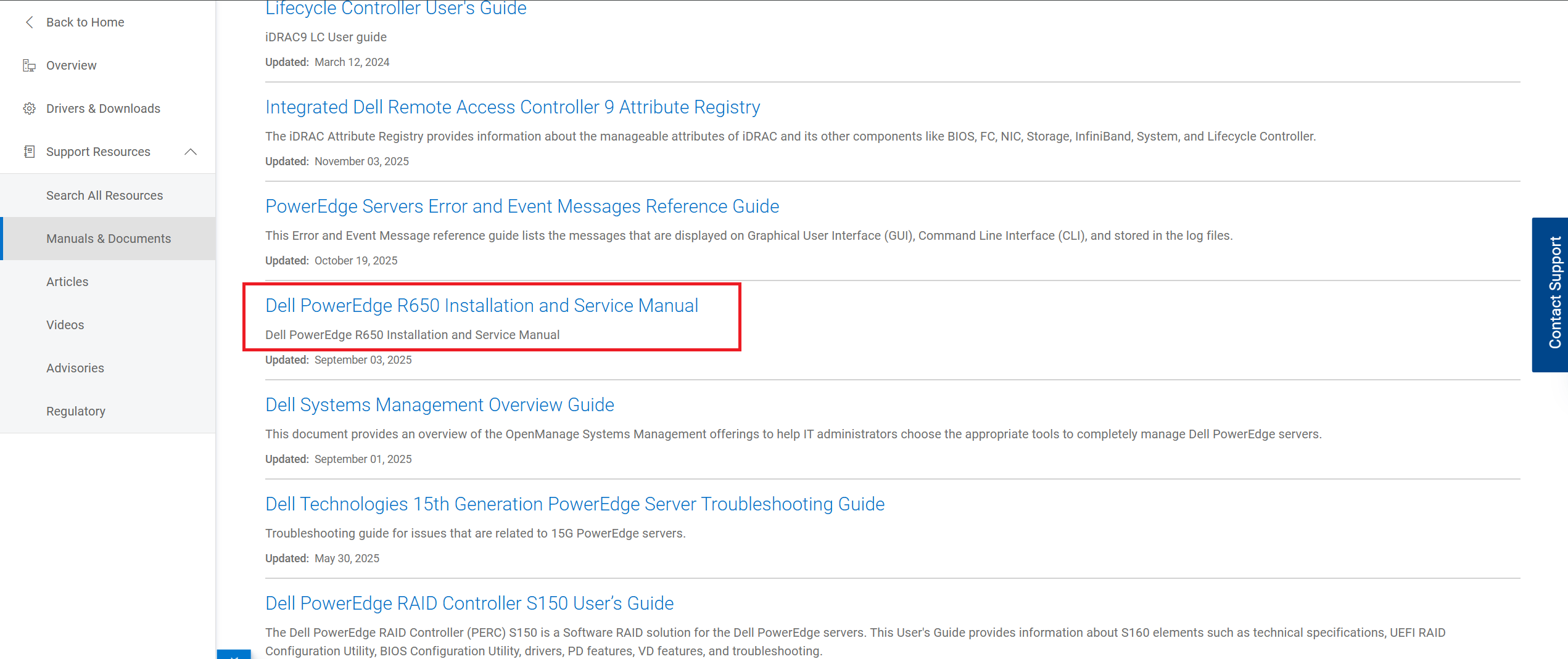
Task: Open Search All Resources
Action: 104,195
